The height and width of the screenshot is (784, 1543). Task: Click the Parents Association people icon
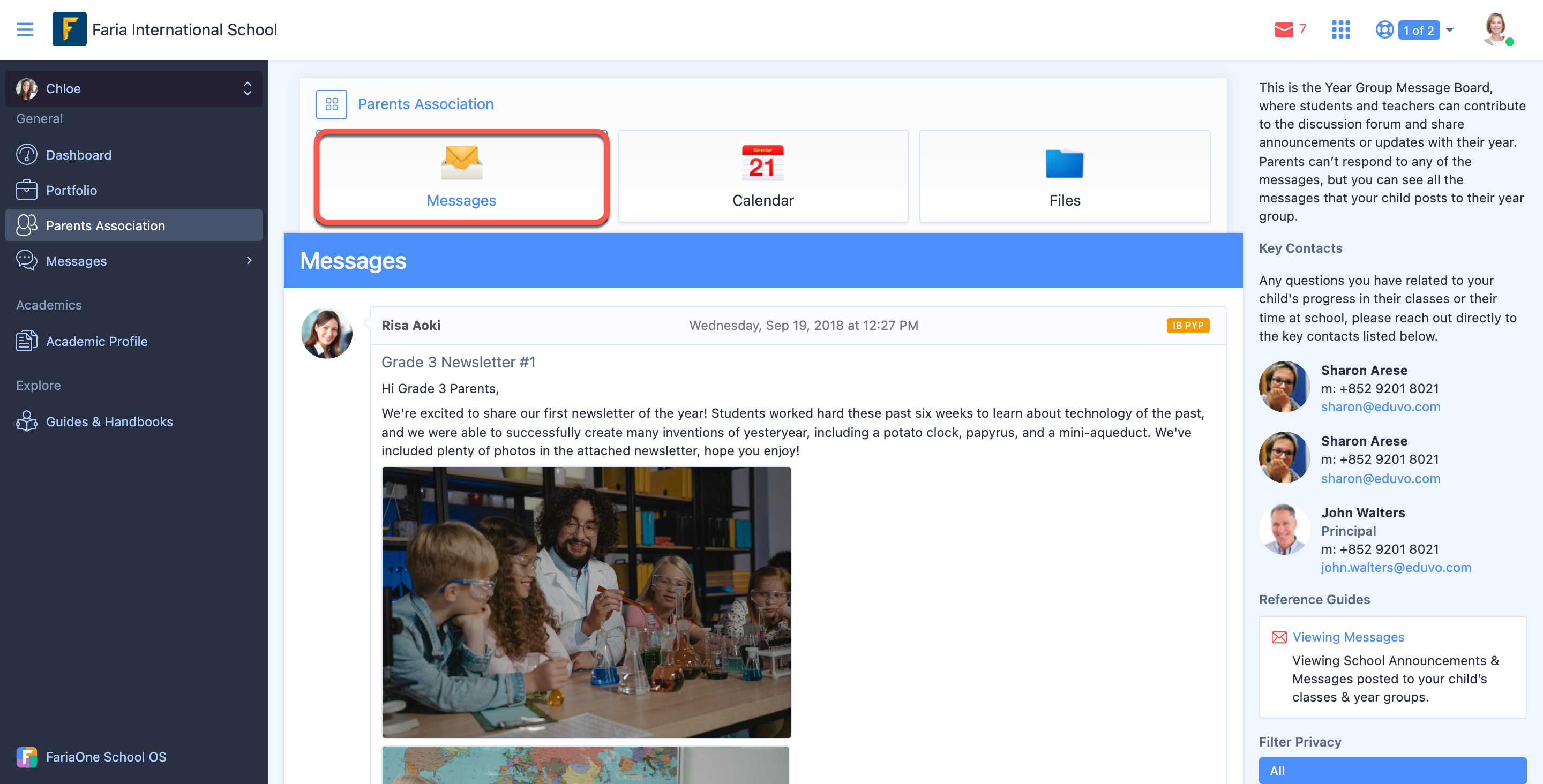[x=26, y=225]
